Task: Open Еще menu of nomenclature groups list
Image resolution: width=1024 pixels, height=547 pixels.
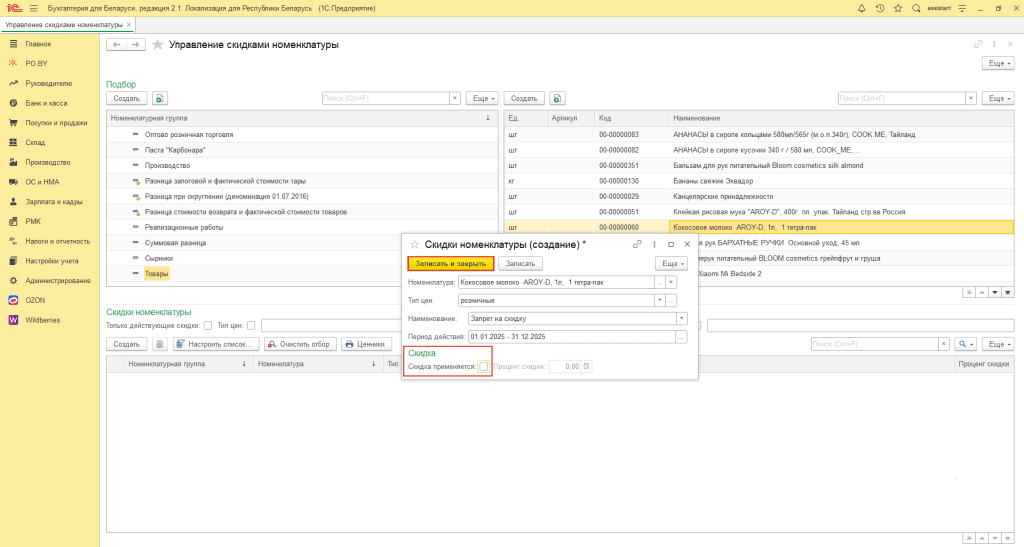Action: pos(482,99)
